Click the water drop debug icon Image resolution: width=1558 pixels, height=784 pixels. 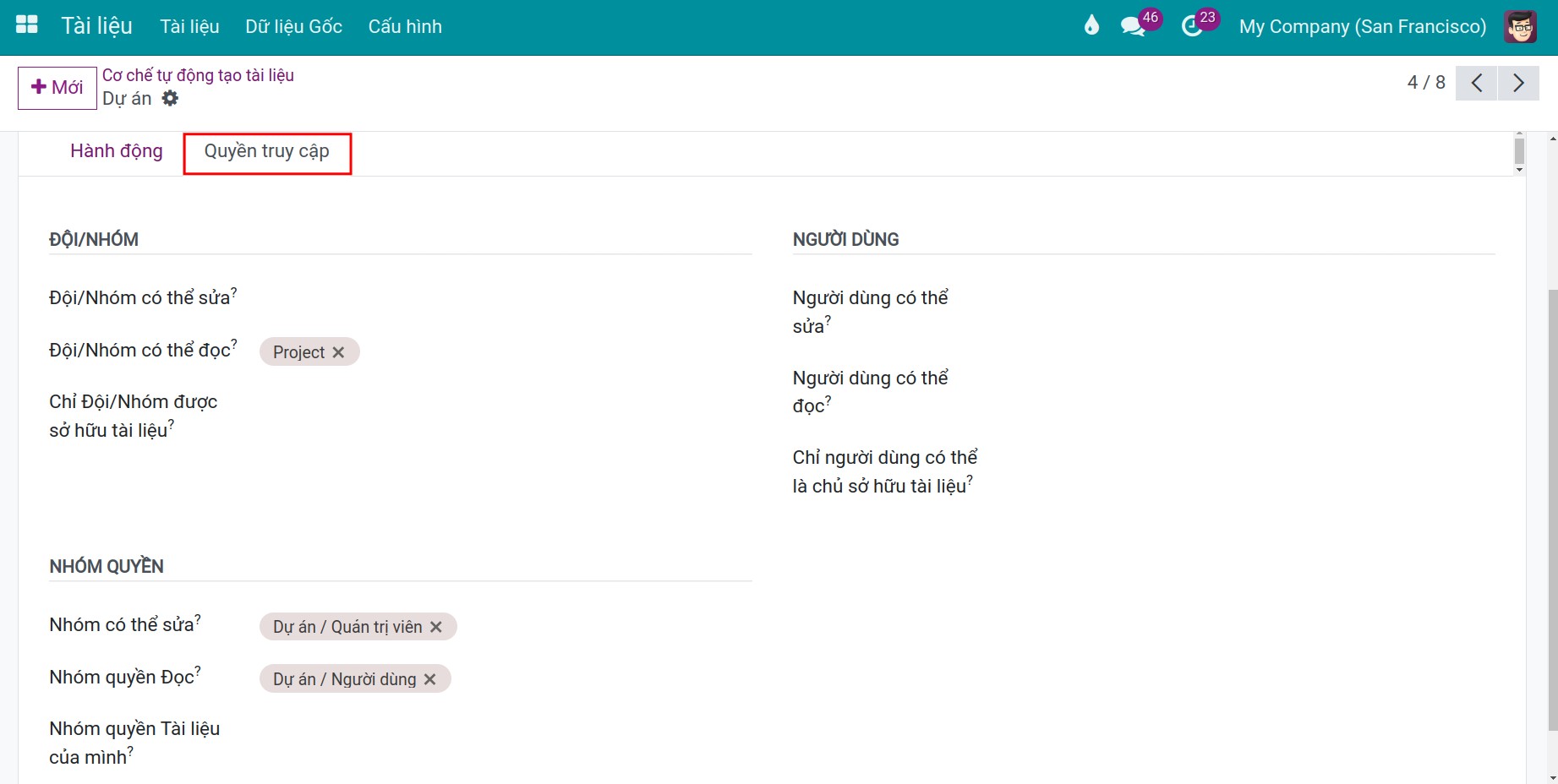(1091, 26)
